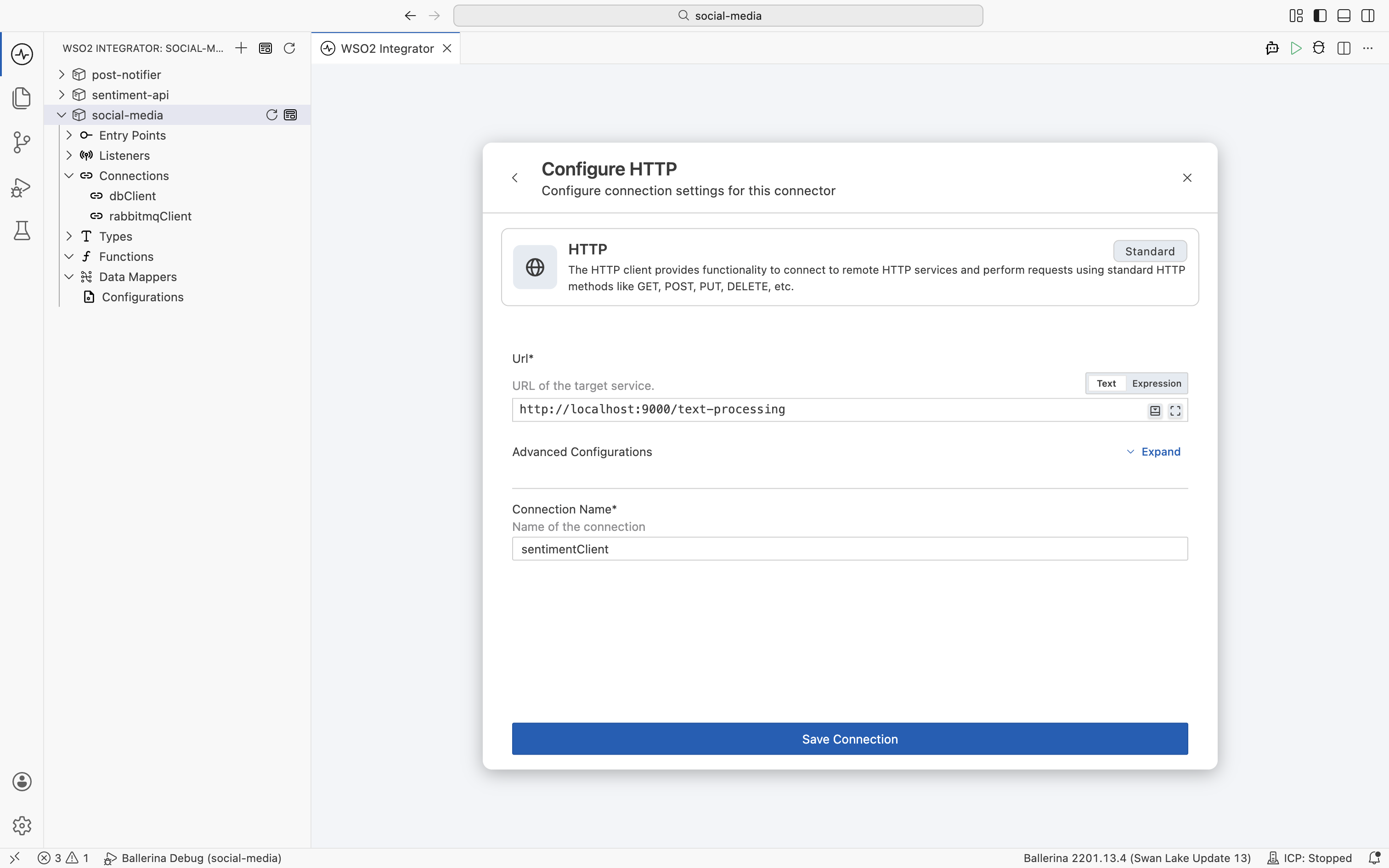Split the editor right
The height and width of the screenshot is (868, 1389).
(1344, 48)
